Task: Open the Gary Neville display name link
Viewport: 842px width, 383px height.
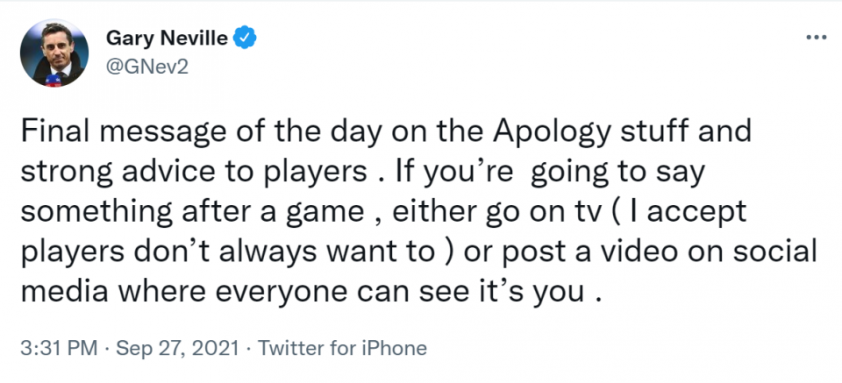Action: tap(166, 38)
